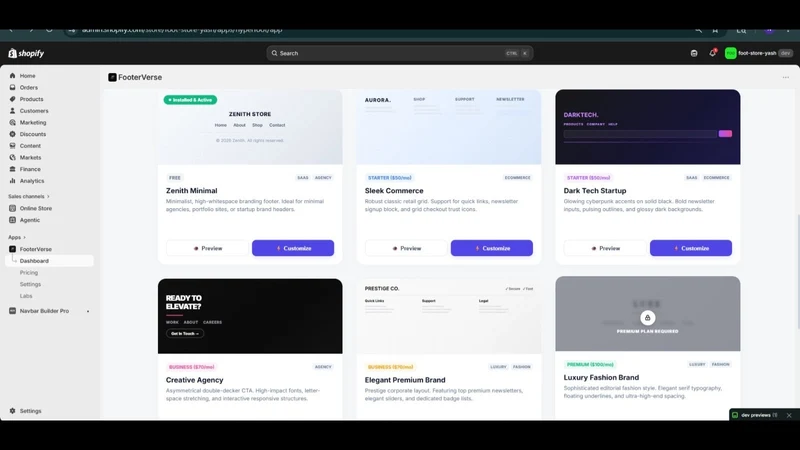
Task: Select Dashboard under FooterVerse
Action: pos(34,261)
